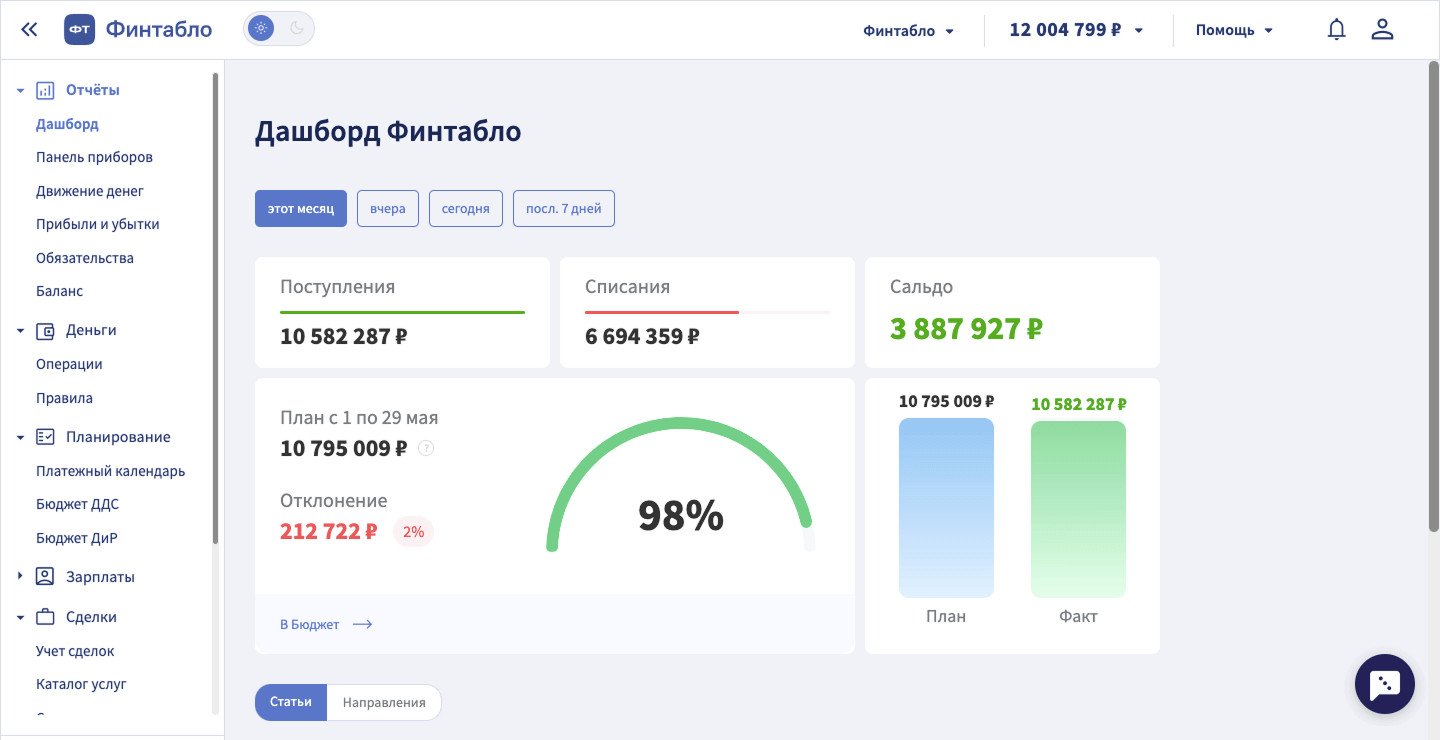Click the red deviation amount 212 722 ₽

(x=329, y=531)
